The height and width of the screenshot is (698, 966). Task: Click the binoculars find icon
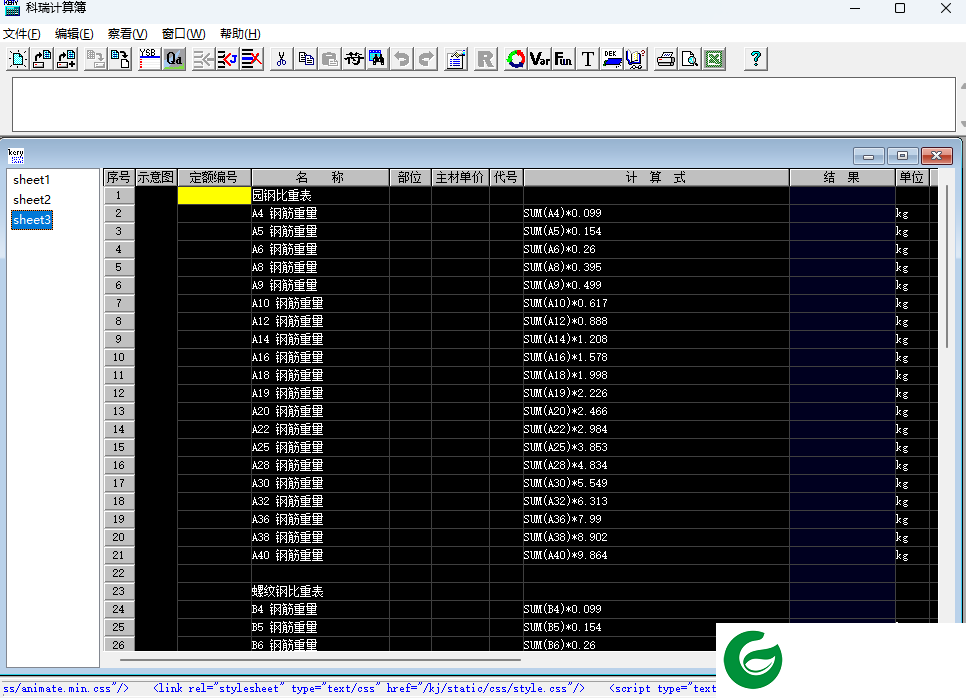(377, 59)
